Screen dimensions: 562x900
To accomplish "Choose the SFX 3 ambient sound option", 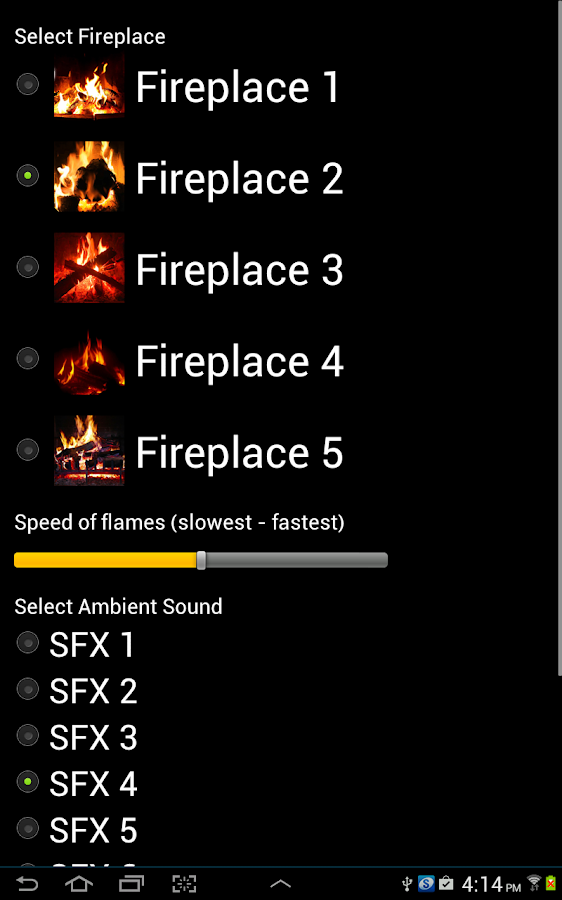I will pyautogui.click(x=77, y=737).
